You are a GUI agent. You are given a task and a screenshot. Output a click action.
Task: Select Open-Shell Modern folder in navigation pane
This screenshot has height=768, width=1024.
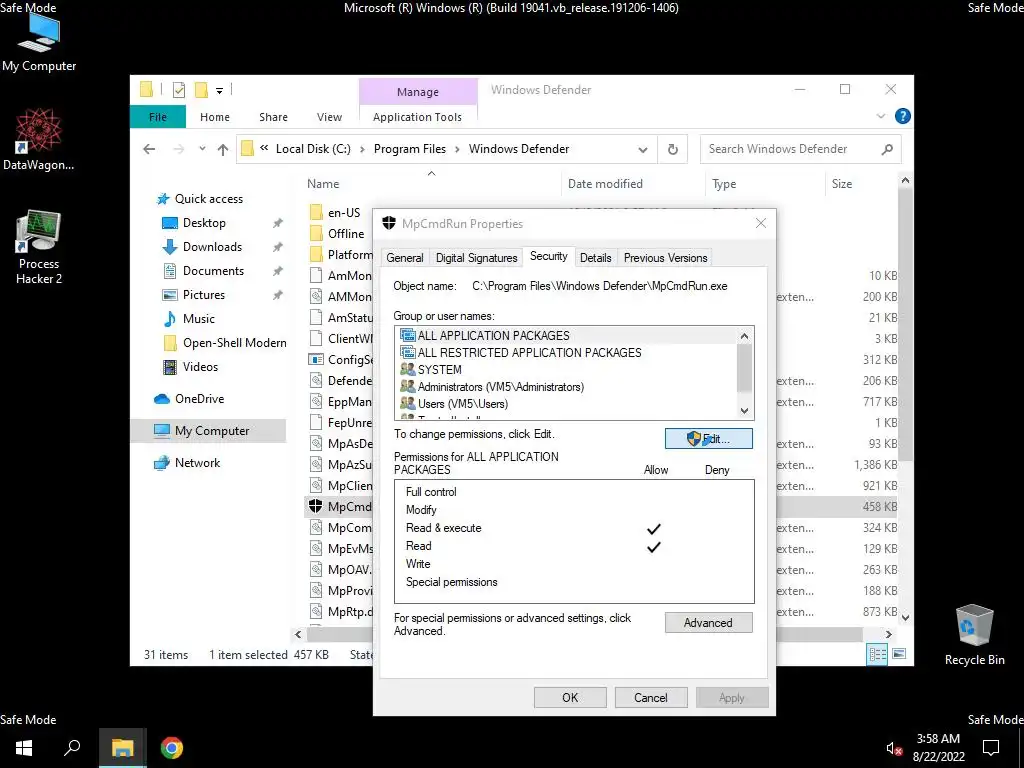point(234,343)
